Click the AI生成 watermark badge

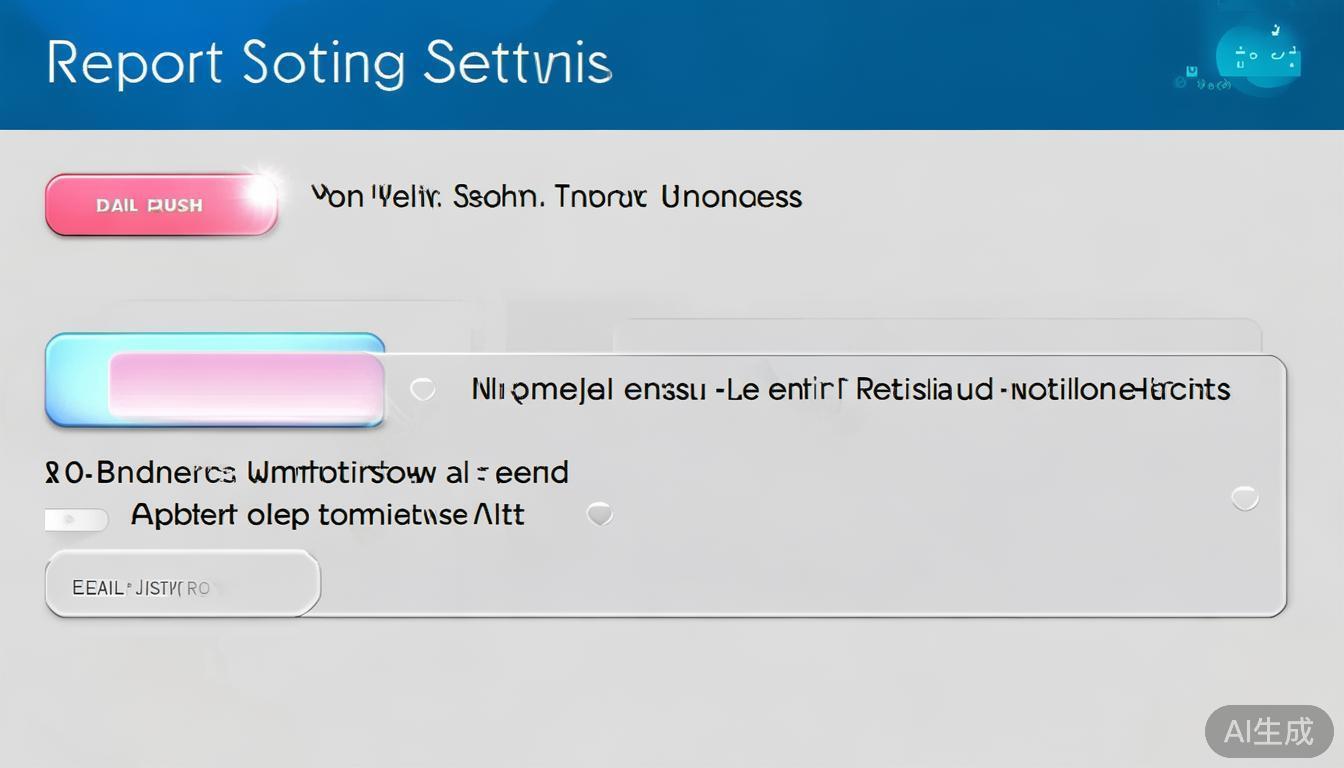click(1268, 731)
